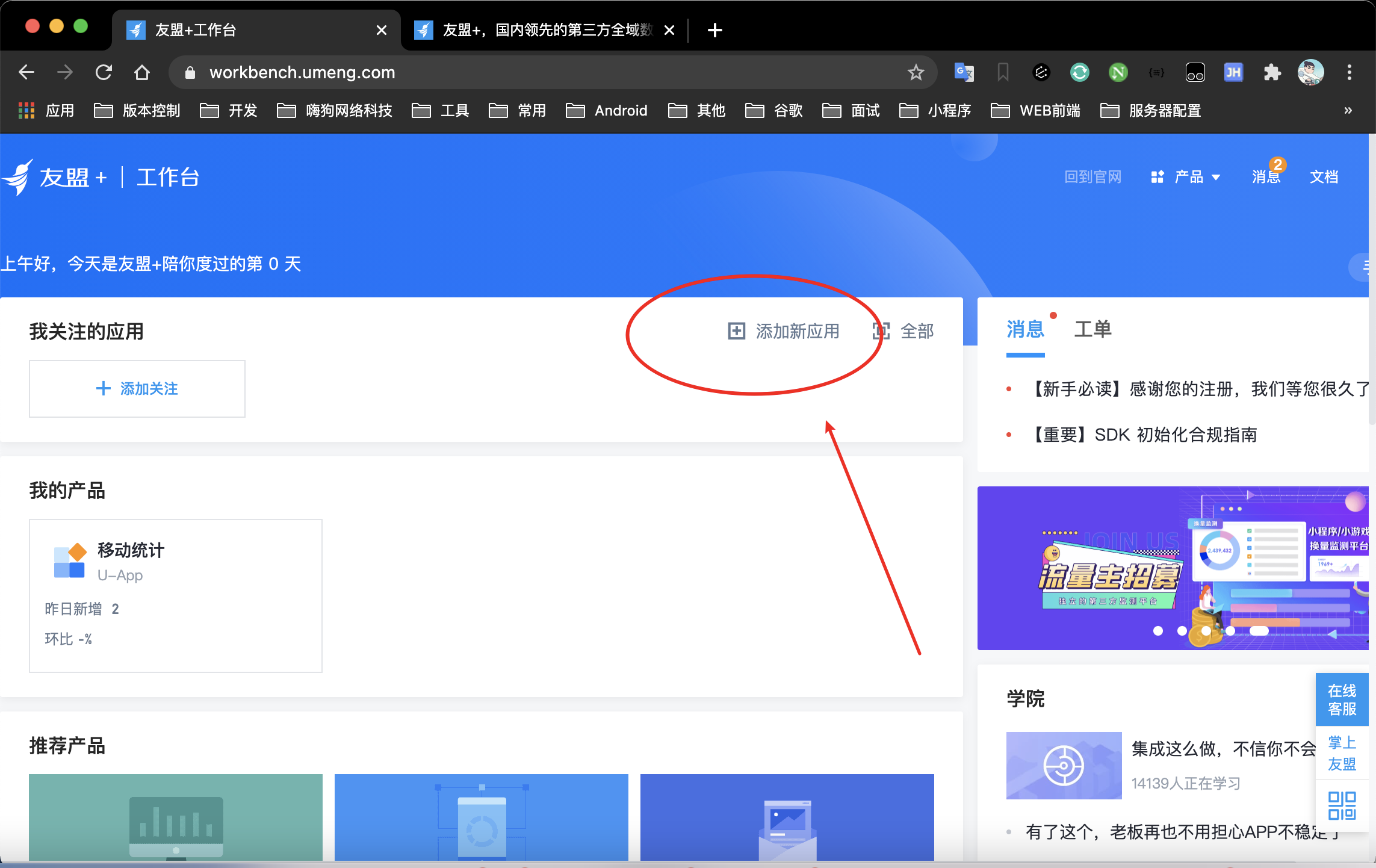Bookmark this page with the star icon
The image size is (1376, 868).
(916, 72)
